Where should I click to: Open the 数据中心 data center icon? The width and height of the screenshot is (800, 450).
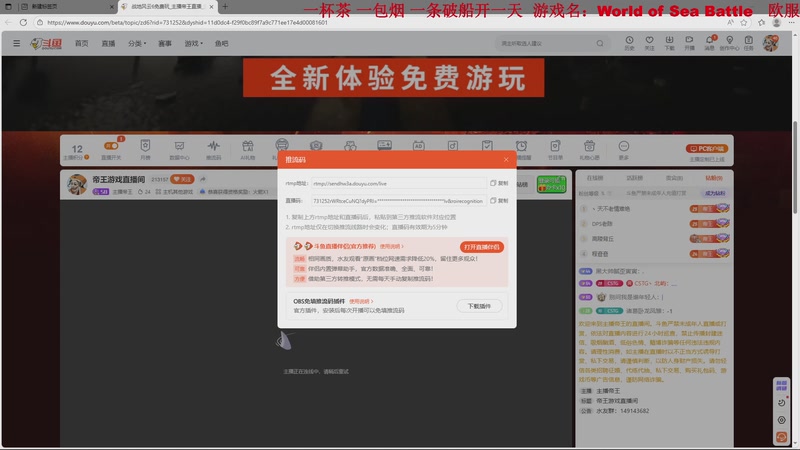179,150
